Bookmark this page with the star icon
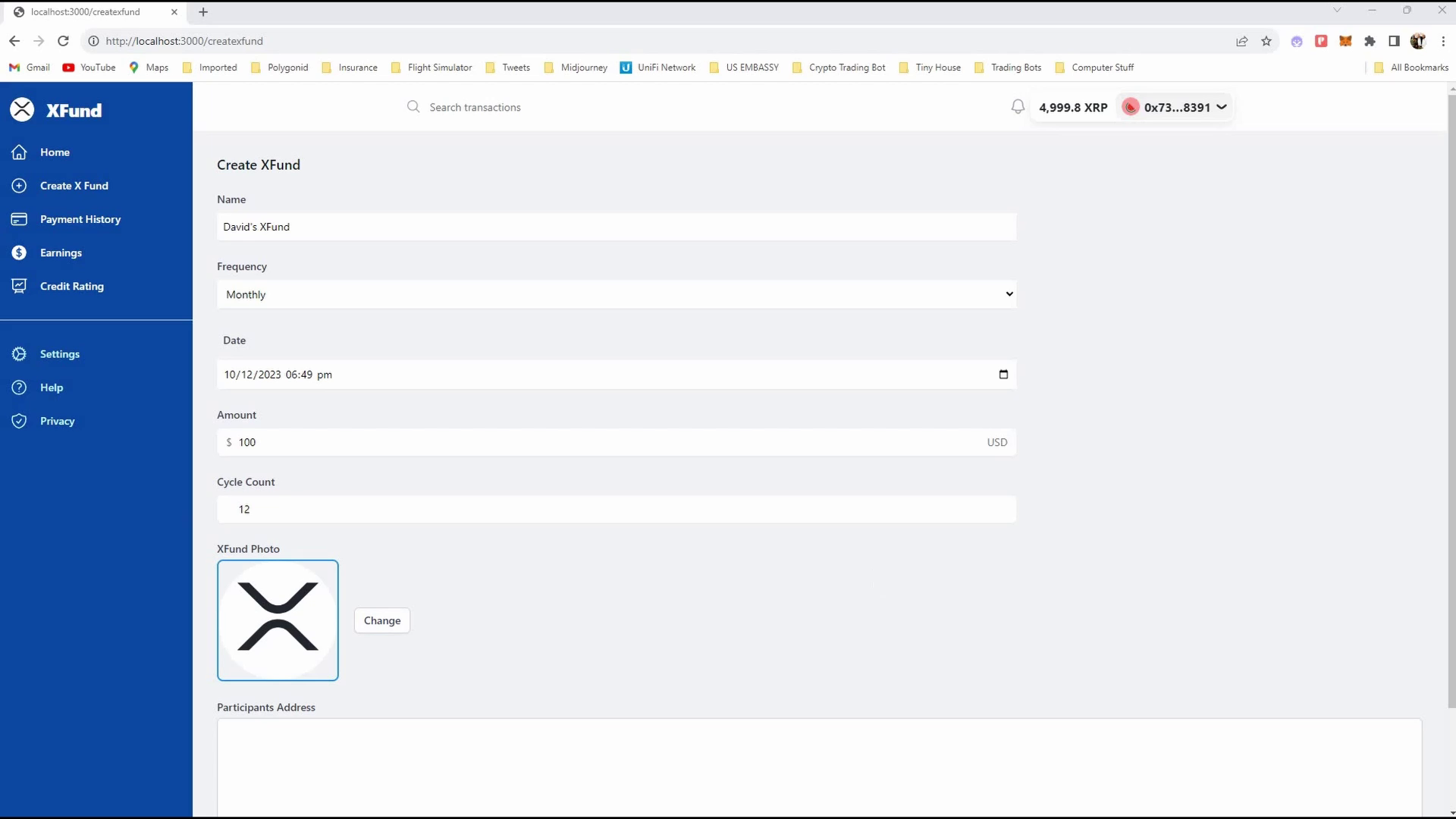Viewport: 1456px width, 819px height. pyautogui.click(x=1266, y=41)
